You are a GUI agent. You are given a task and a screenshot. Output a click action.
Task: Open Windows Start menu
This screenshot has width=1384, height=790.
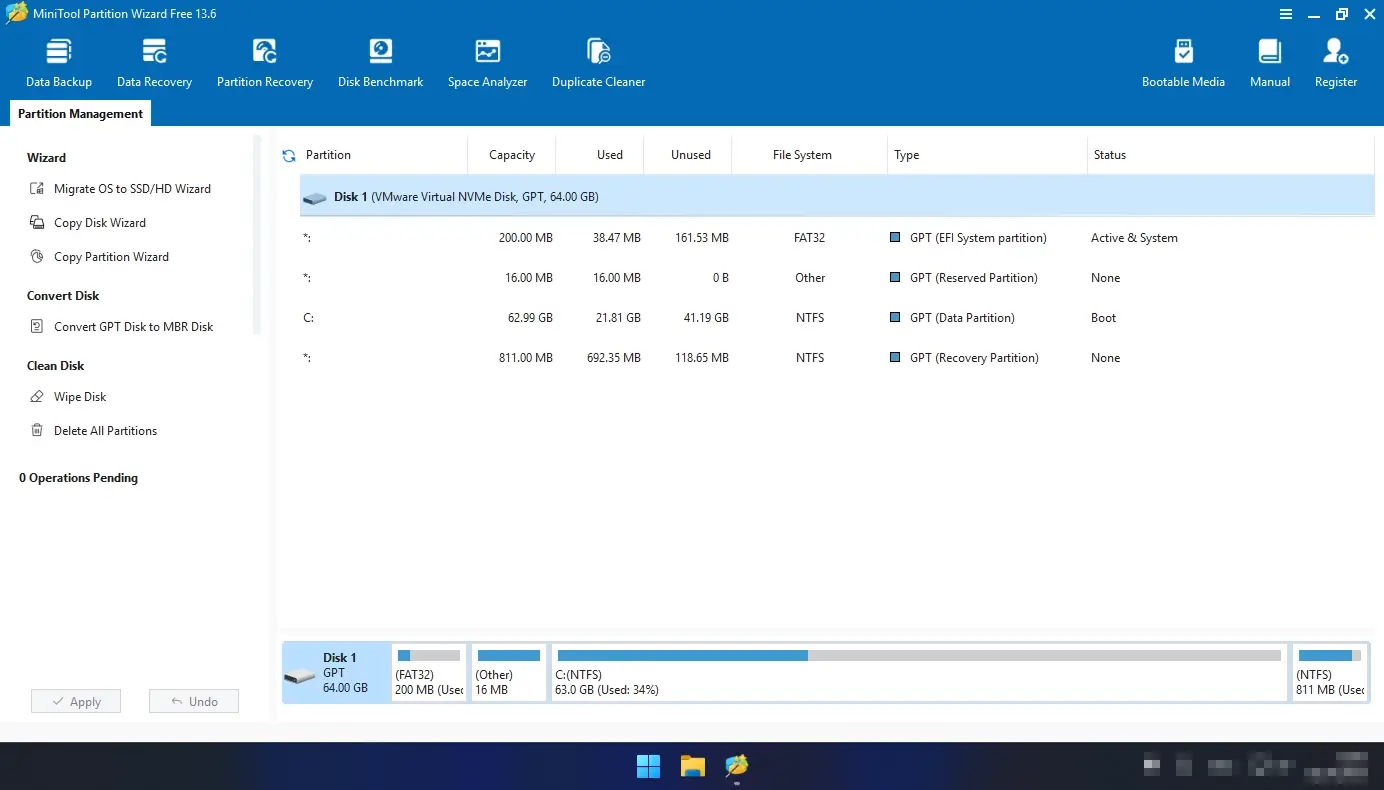[648, 766]
